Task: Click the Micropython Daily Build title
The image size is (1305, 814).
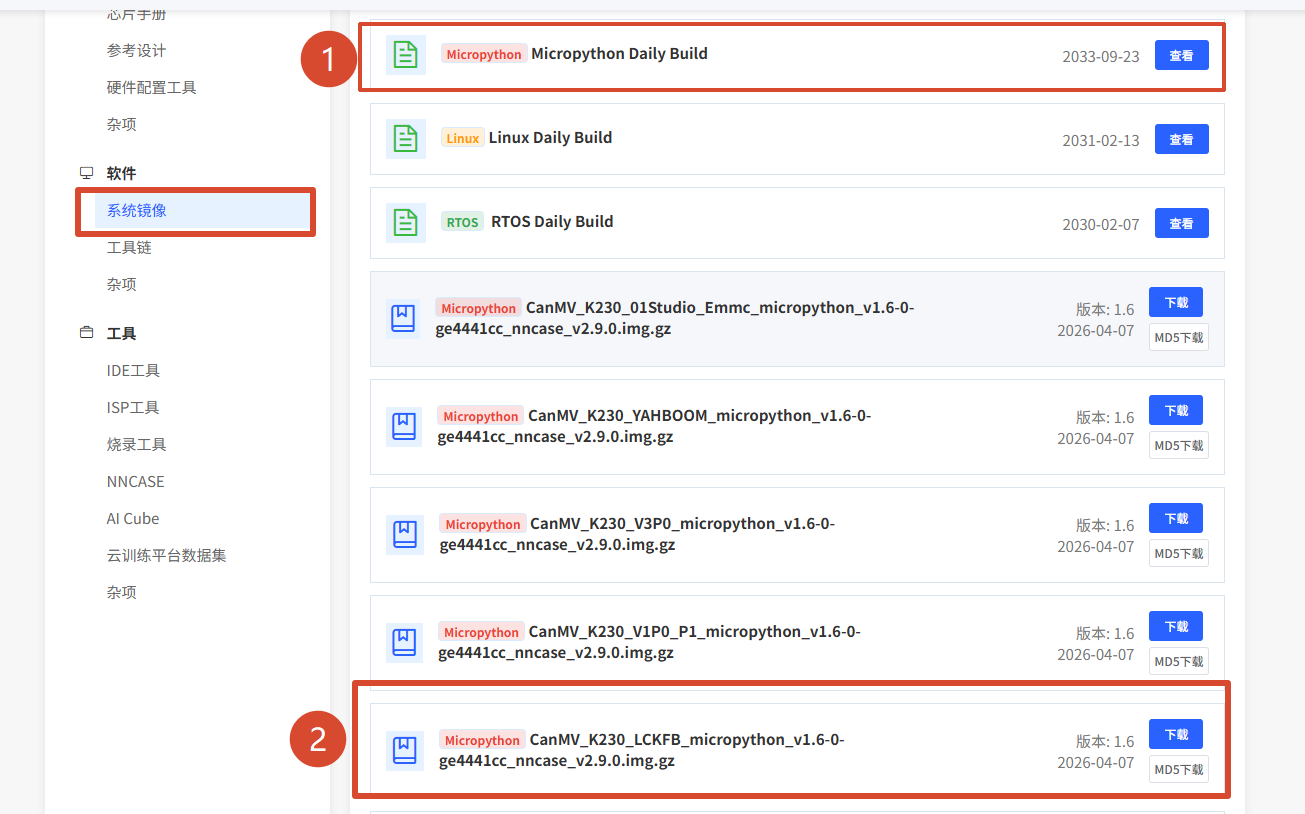Action: [x=619, y=54]
